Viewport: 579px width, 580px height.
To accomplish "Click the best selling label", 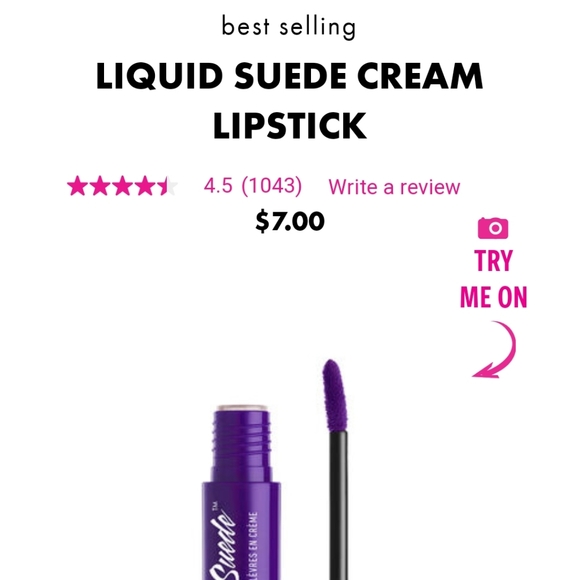I will point(289,27).
